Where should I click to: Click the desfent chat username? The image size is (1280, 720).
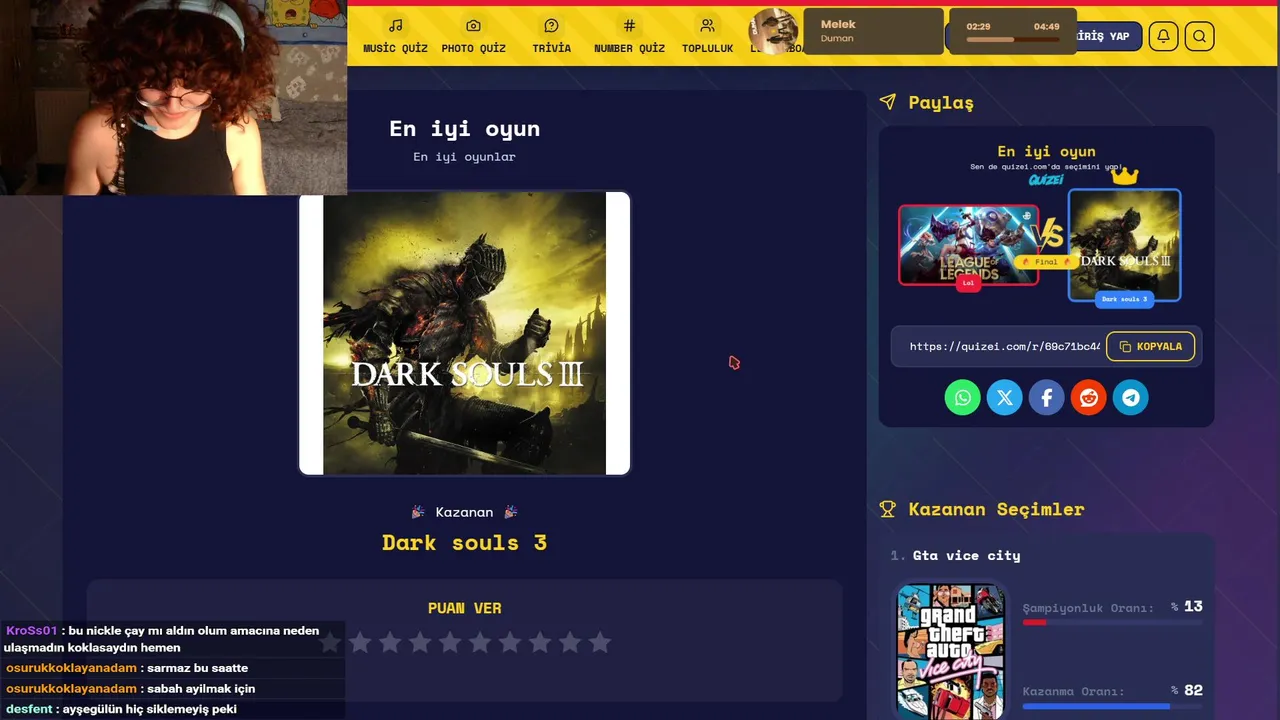[x=29, y=709]
